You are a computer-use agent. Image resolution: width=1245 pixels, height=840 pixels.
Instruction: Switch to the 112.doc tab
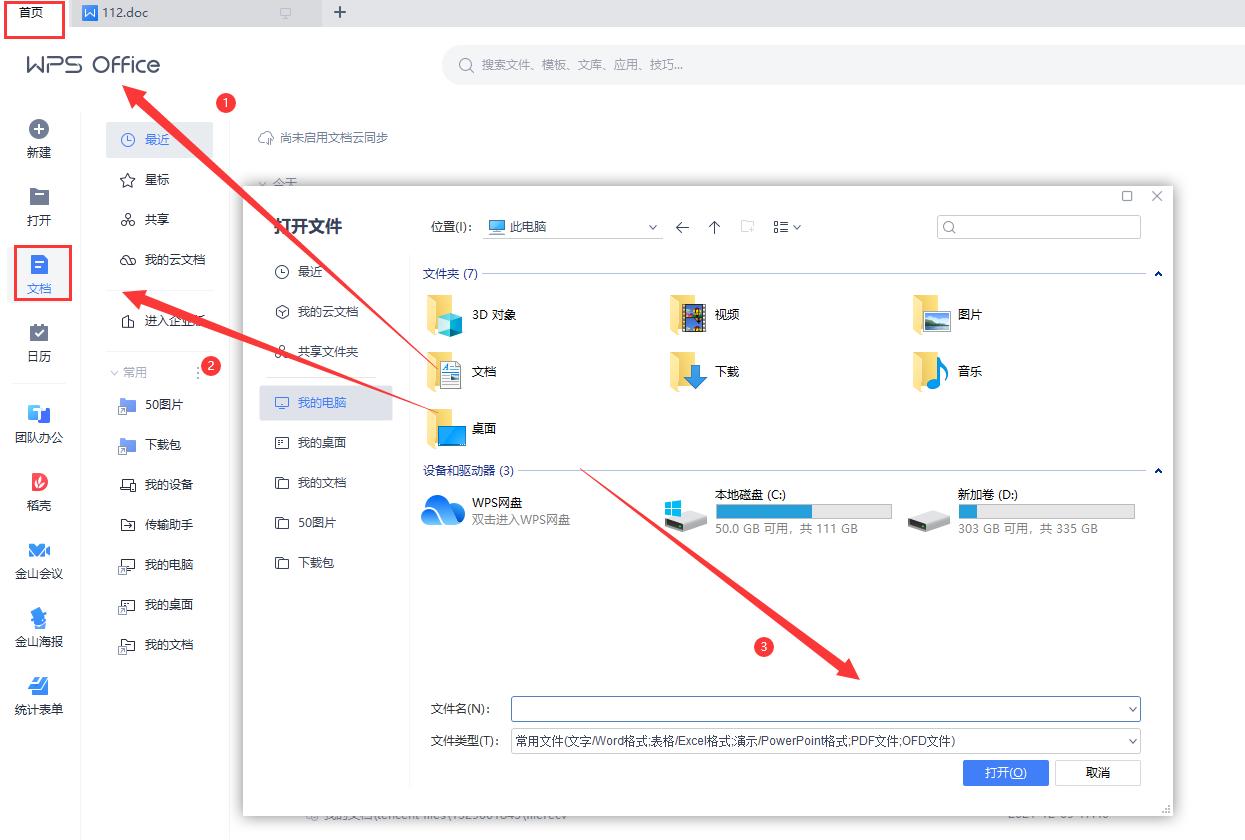[x=198, y=13]
